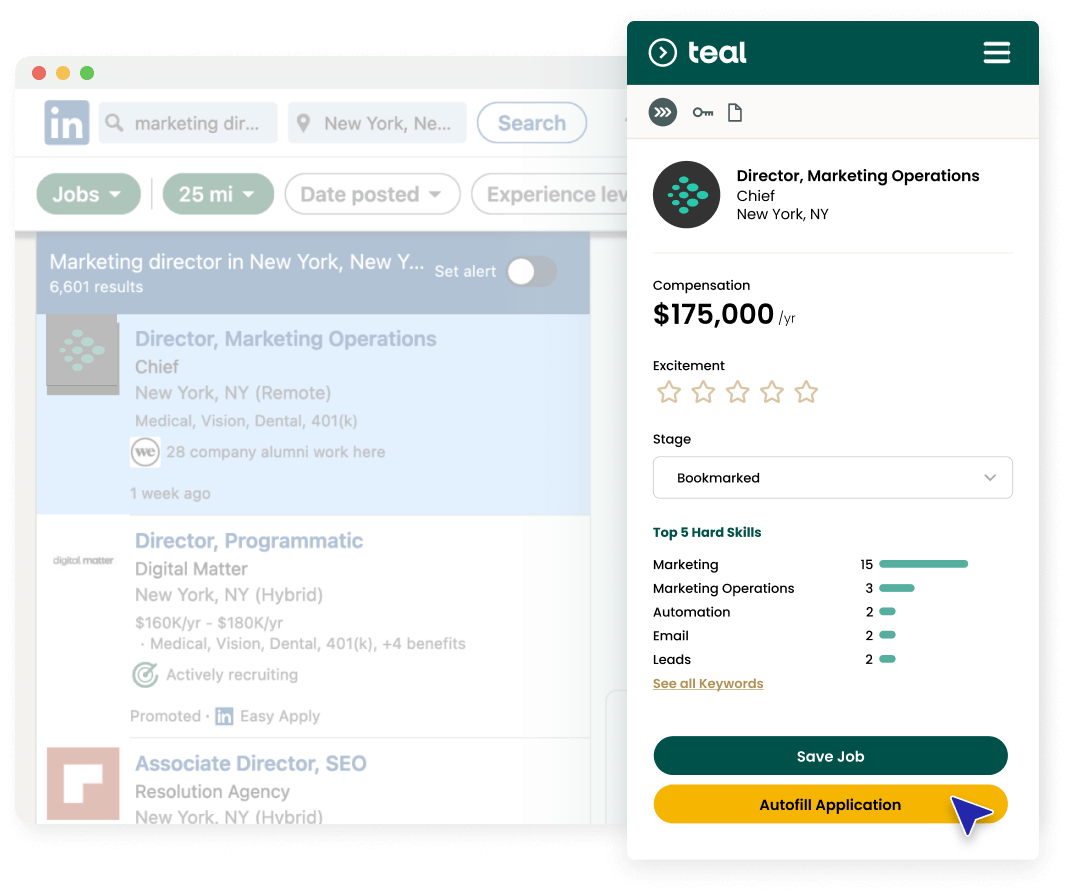Click the Save Job button
This screenshot has width=1067, height=895.
pyautogui.click(x=830, y=755)
